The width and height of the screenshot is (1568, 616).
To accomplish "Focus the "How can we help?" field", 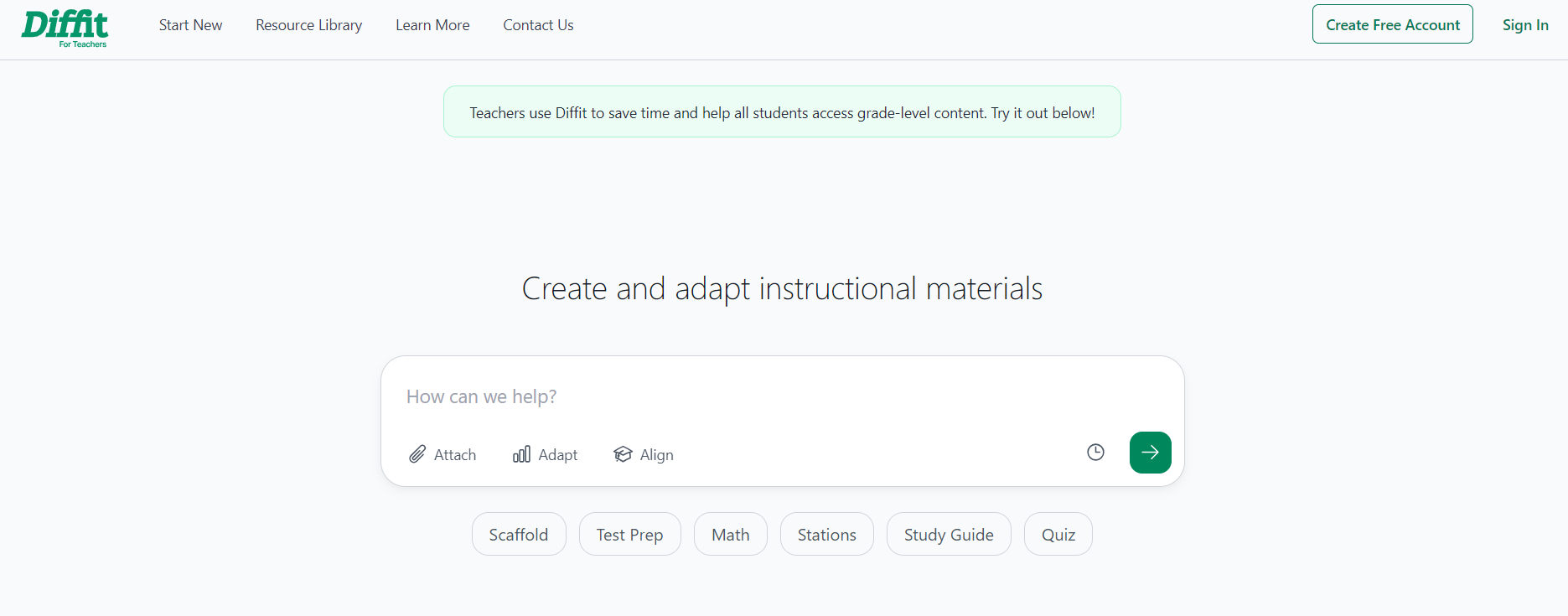I will [782, 396].
